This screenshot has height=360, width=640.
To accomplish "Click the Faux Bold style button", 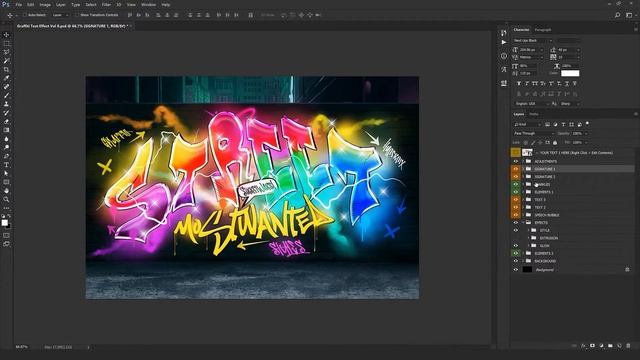I will pos(519,83).
